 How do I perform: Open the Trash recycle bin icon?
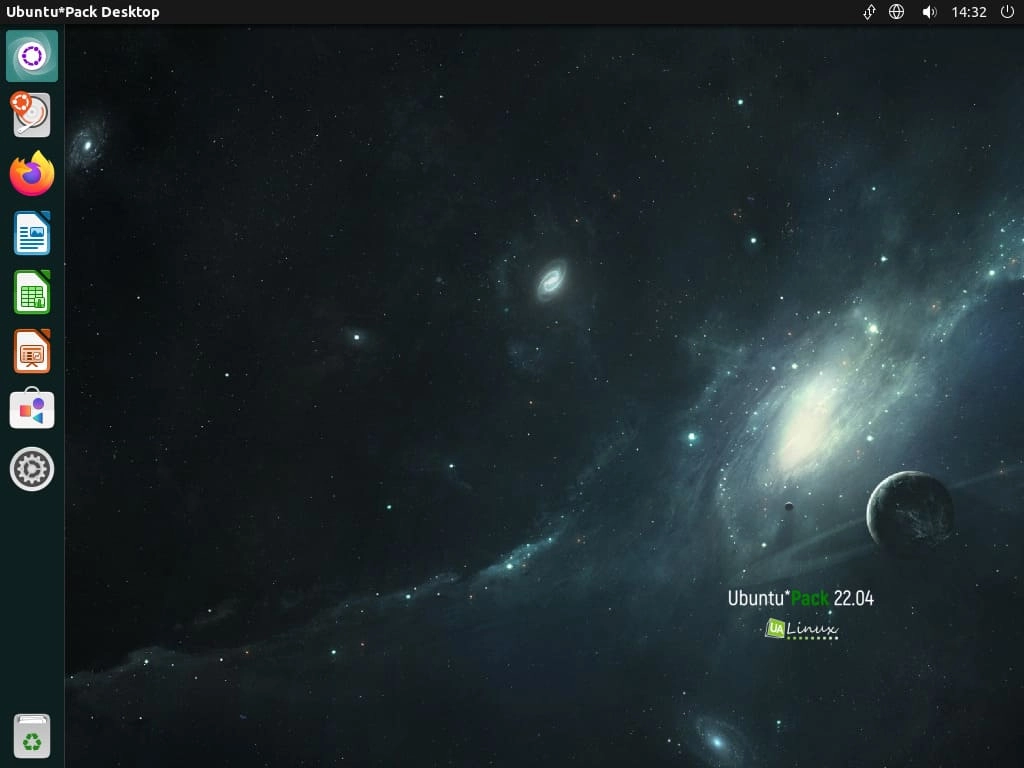[32, 736]
